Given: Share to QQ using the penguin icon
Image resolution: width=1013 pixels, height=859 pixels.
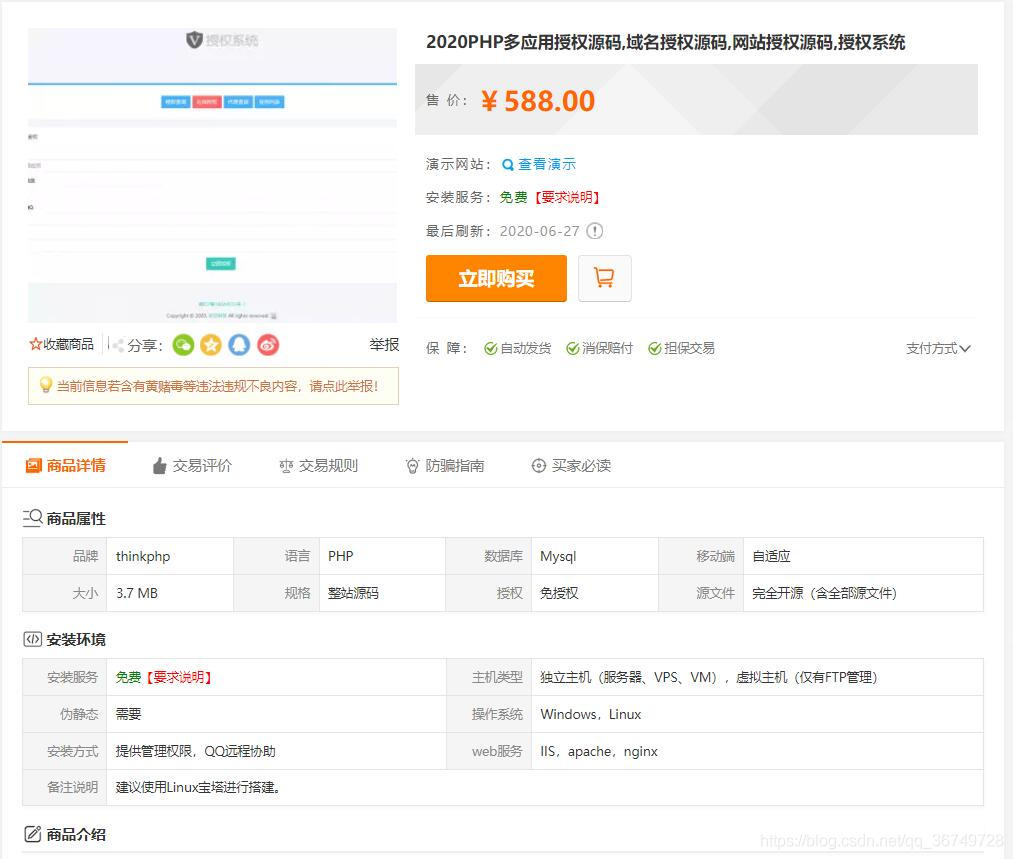Looking at the screenshot, I should click(x=239, y=345).
